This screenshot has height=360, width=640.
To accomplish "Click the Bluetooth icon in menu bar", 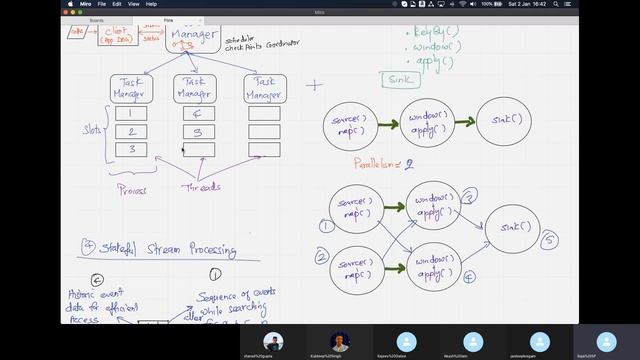I will click(x=451, y=4).
